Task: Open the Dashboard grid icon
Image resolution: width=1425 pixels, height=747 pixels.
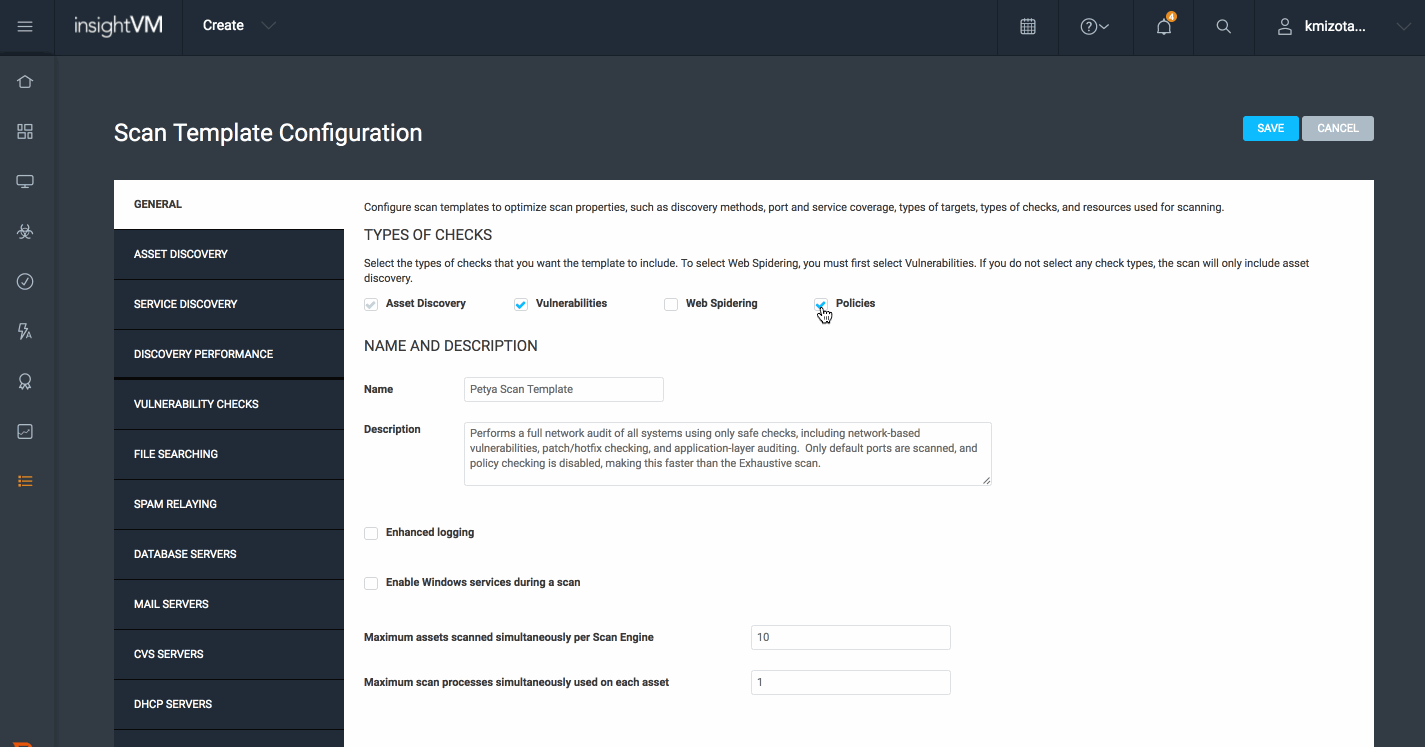Action: [25, 132]
